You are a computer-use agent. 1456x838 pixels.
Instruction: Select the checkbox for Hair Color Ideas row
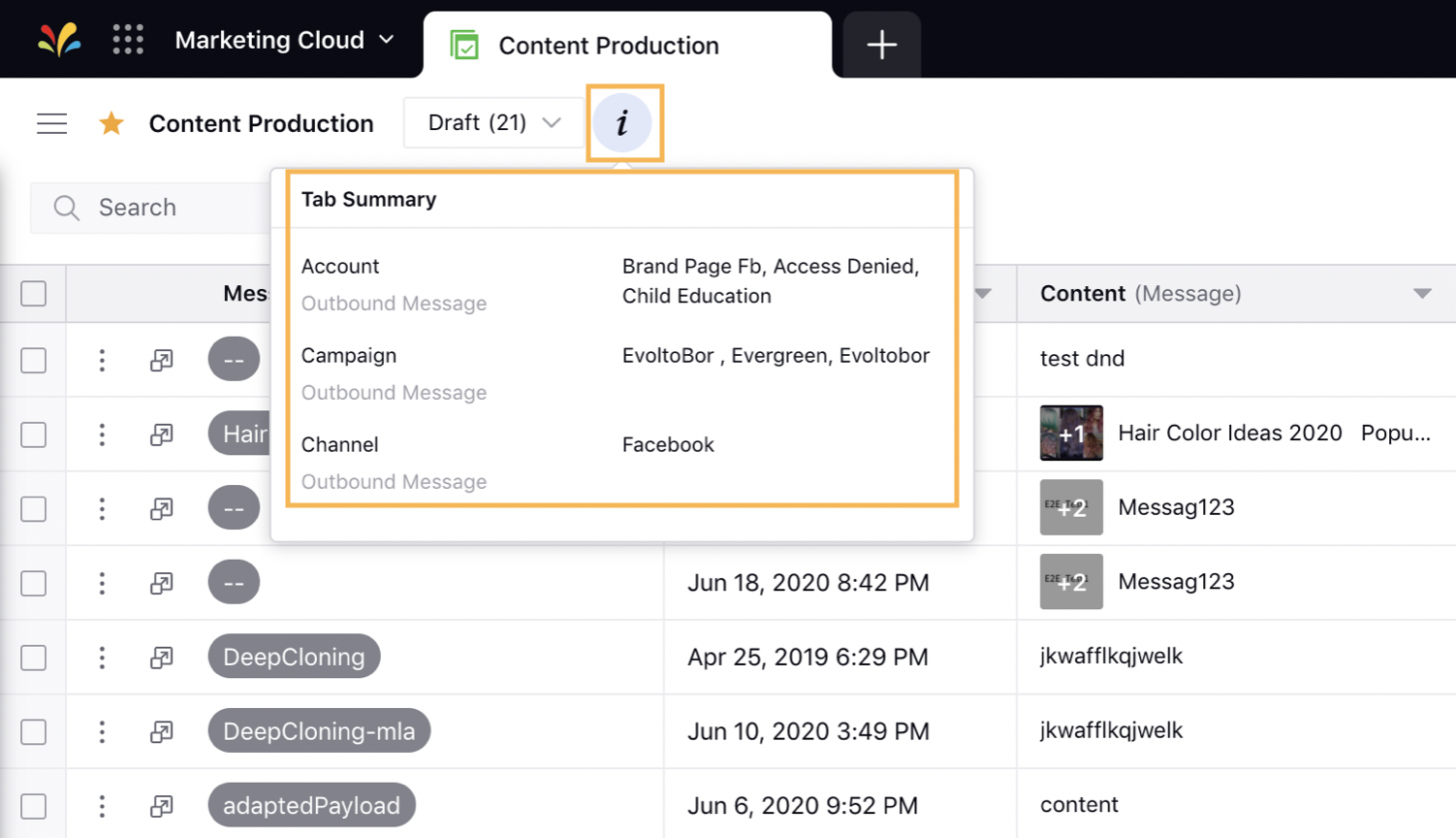click(x=34, y=435)
